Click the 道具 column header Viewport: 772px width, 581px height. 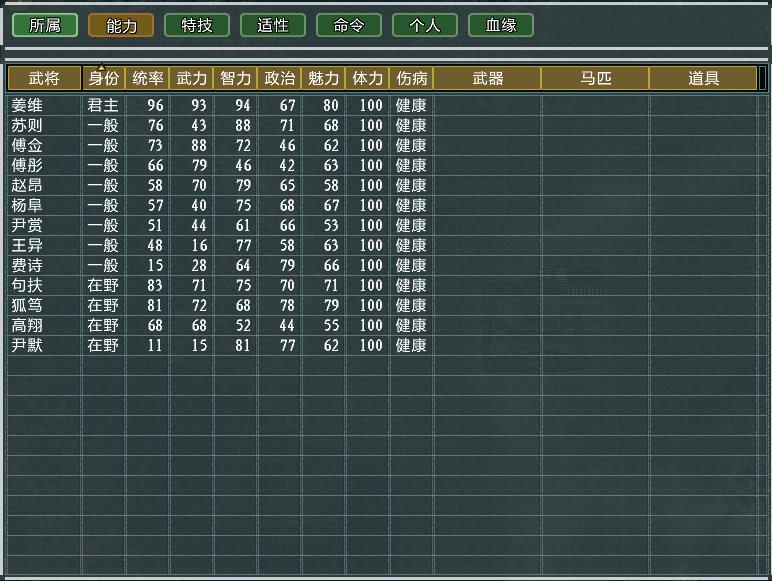tap(703, 78)
